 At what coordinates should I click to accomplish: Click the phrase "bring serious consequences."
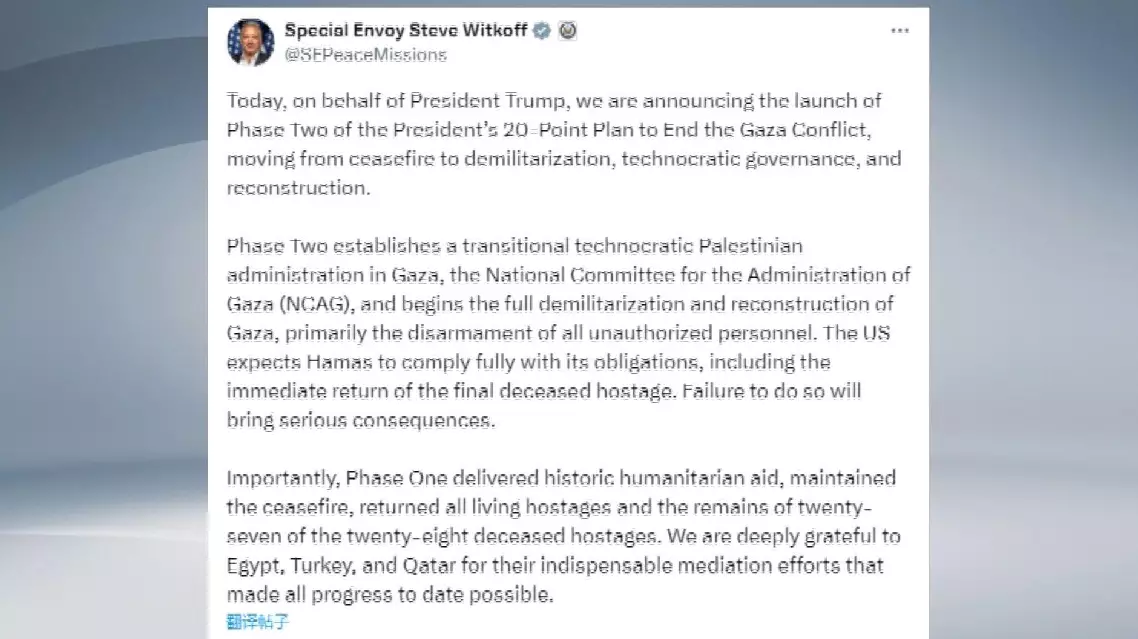pos(361,420)
